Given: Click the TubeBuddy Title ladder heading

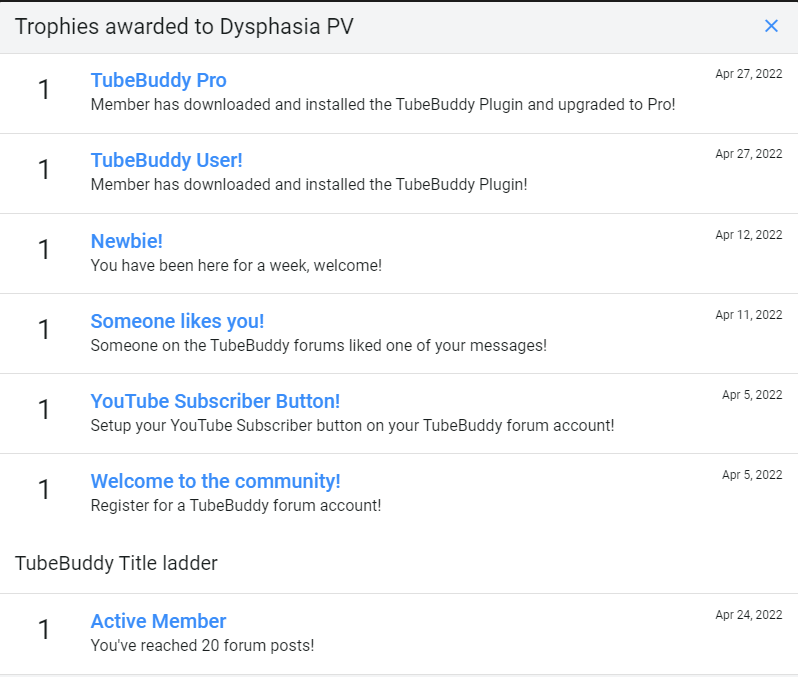Looking at the screenshot, I should pyautogui.click(x=116, y=563).
